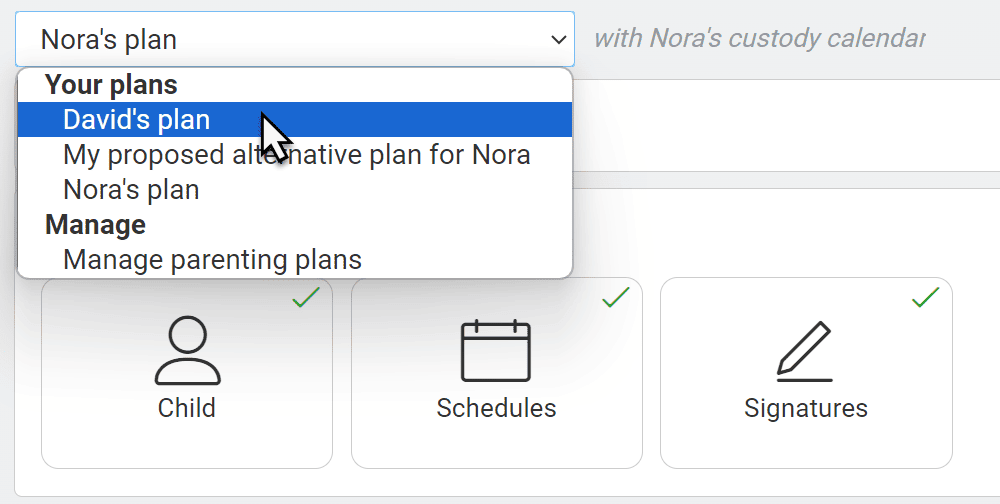The height and width of the screenshot is (504, 1000).
Task: Click the calendar icon above Schedules
Action: tap(496, 351)
